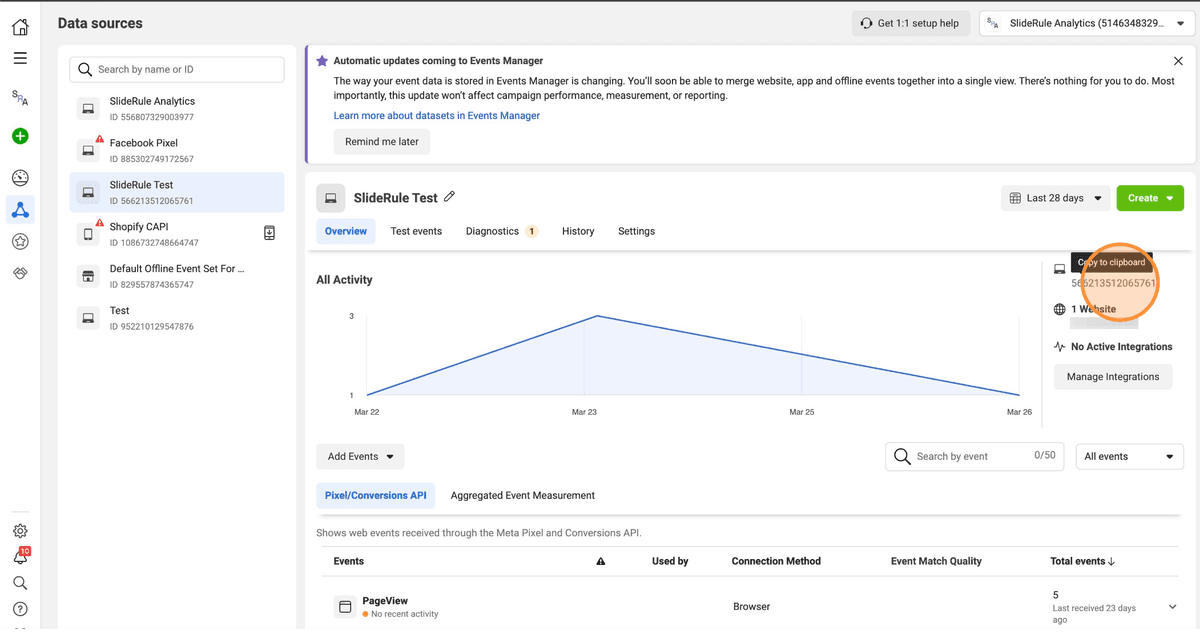The image size is (1200, 641).
Task: Open Learn more about datasets link
Action: [437, 116]
